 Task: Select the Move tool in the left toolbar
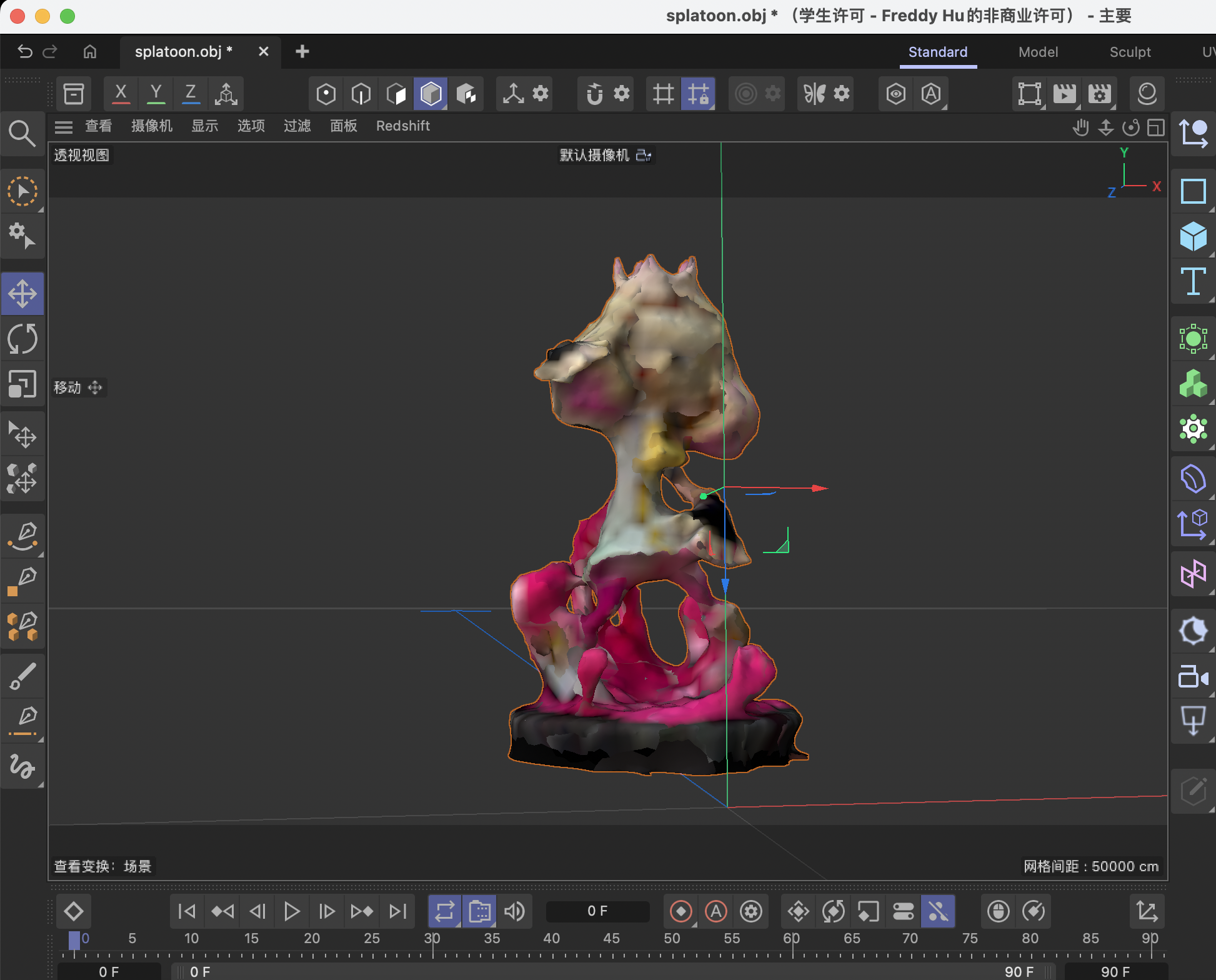pos(23,293)
